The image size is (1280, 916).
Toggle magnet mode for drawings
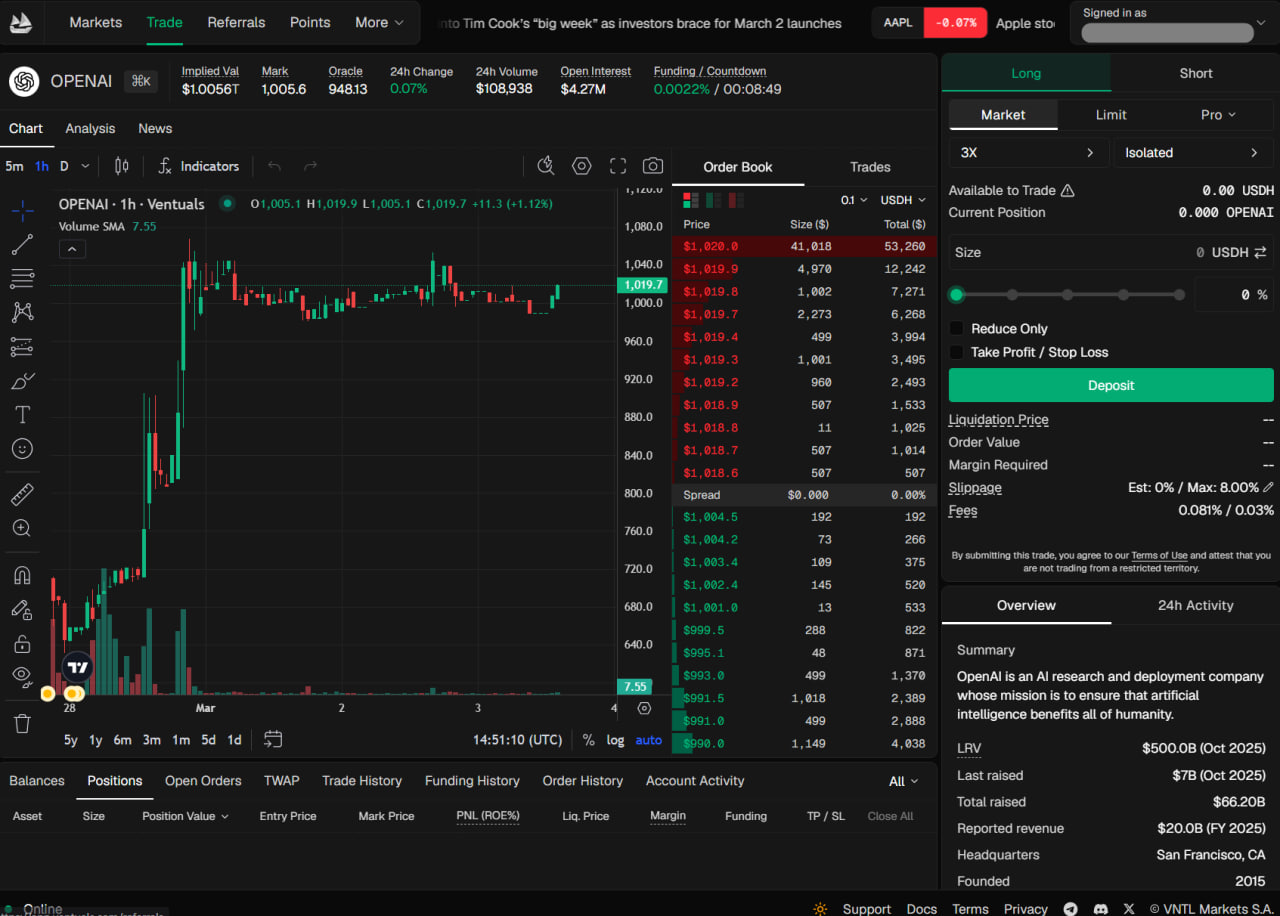click(x=22, y=575)
